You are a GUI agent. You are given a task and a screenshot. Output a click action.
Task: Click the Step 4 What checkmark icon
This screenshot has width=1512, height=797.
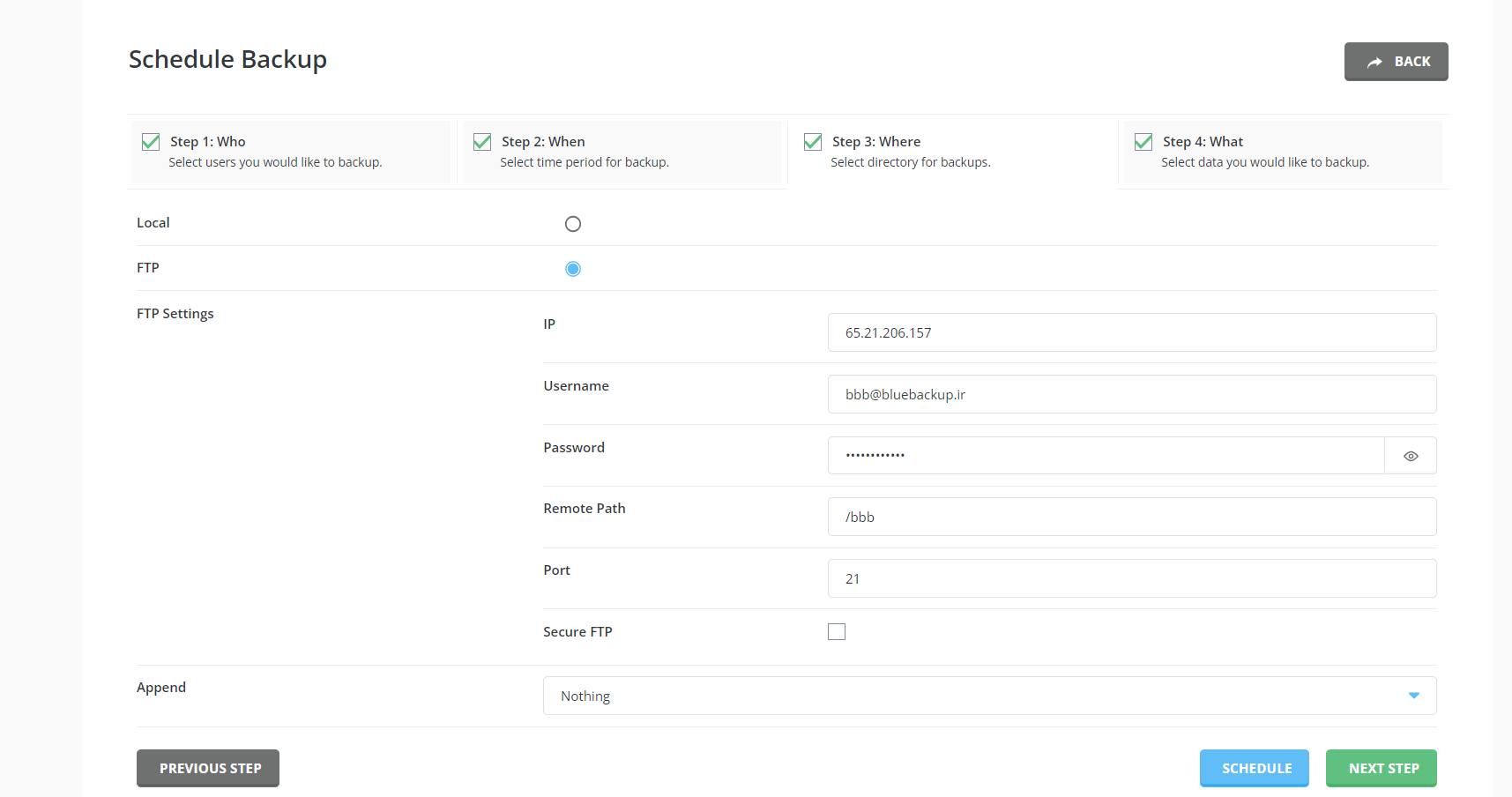coord(1143,142)
